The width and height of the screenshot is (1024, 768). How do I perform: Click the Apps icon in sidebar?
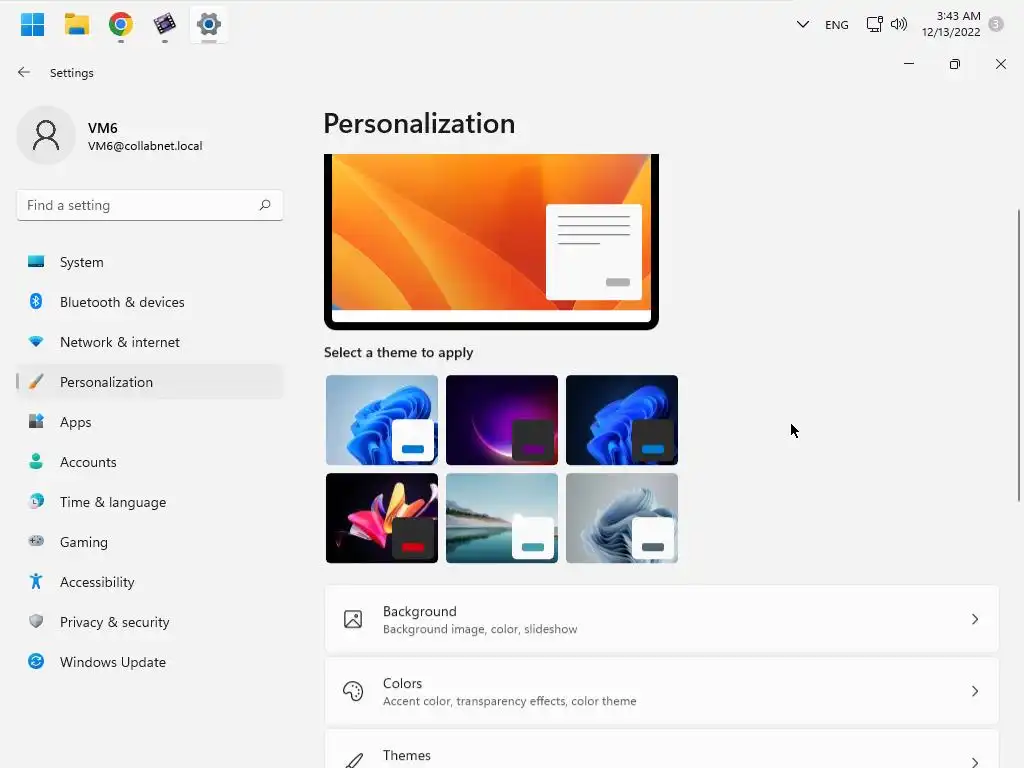pos(36,421)
